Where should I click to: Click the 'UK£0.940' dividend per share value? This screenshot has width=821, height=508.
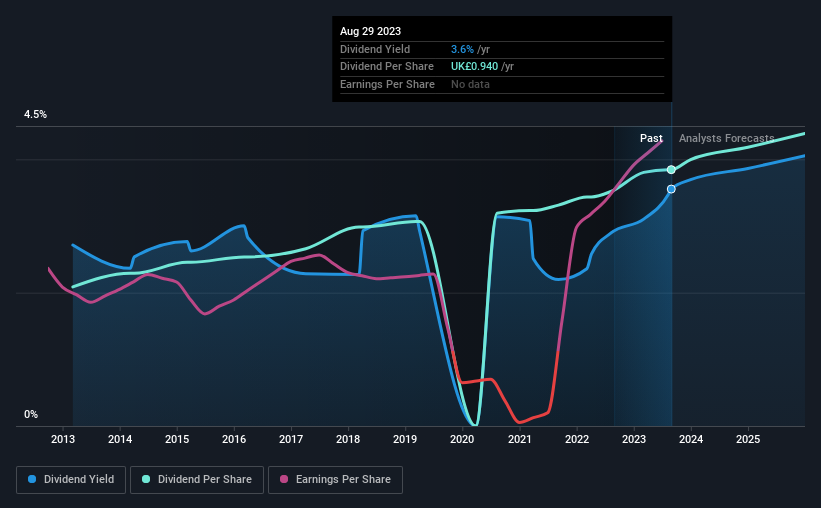tap(474, 67)
